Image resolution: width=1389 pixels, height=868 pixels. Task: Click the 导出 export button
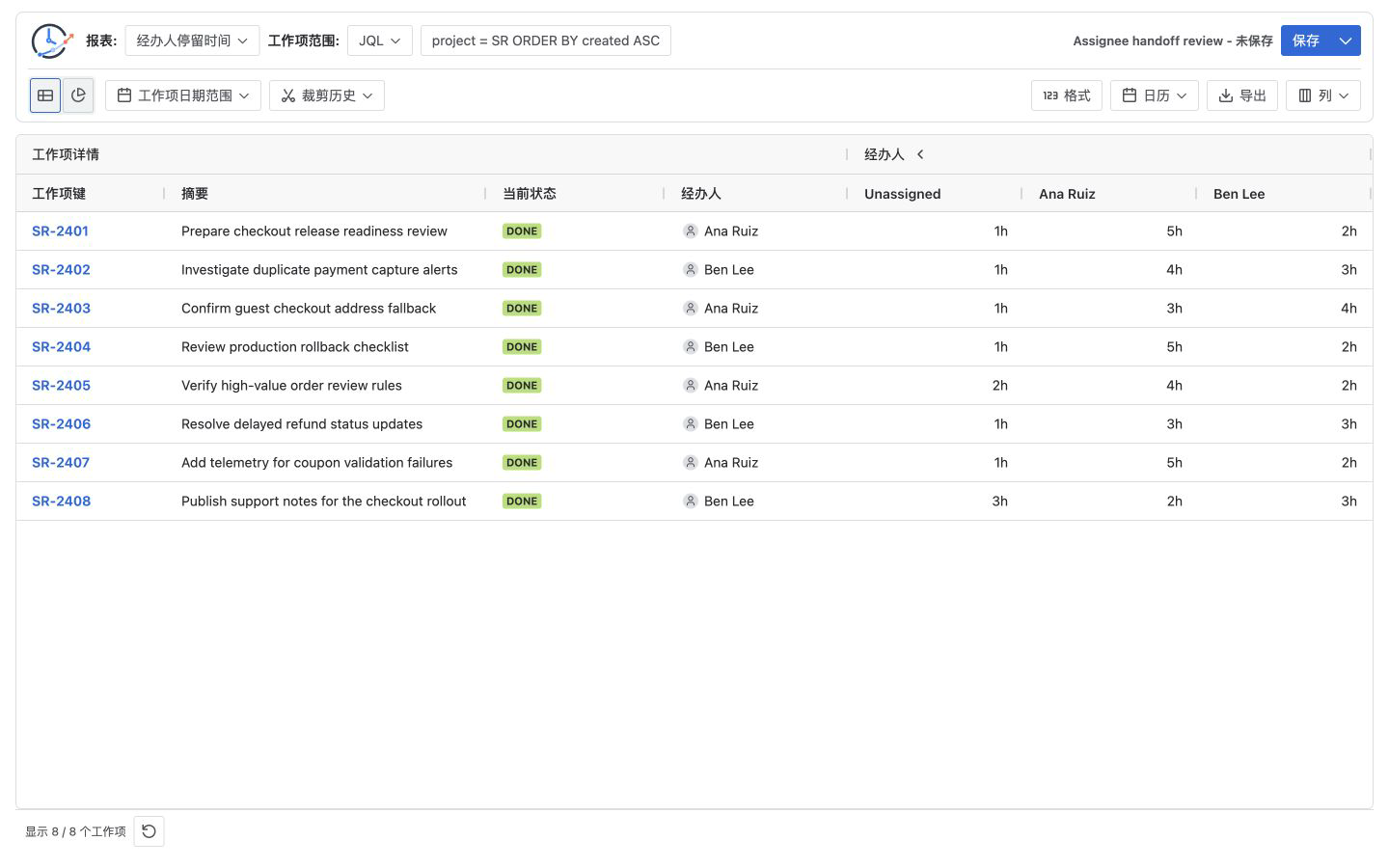[1242, 95]
